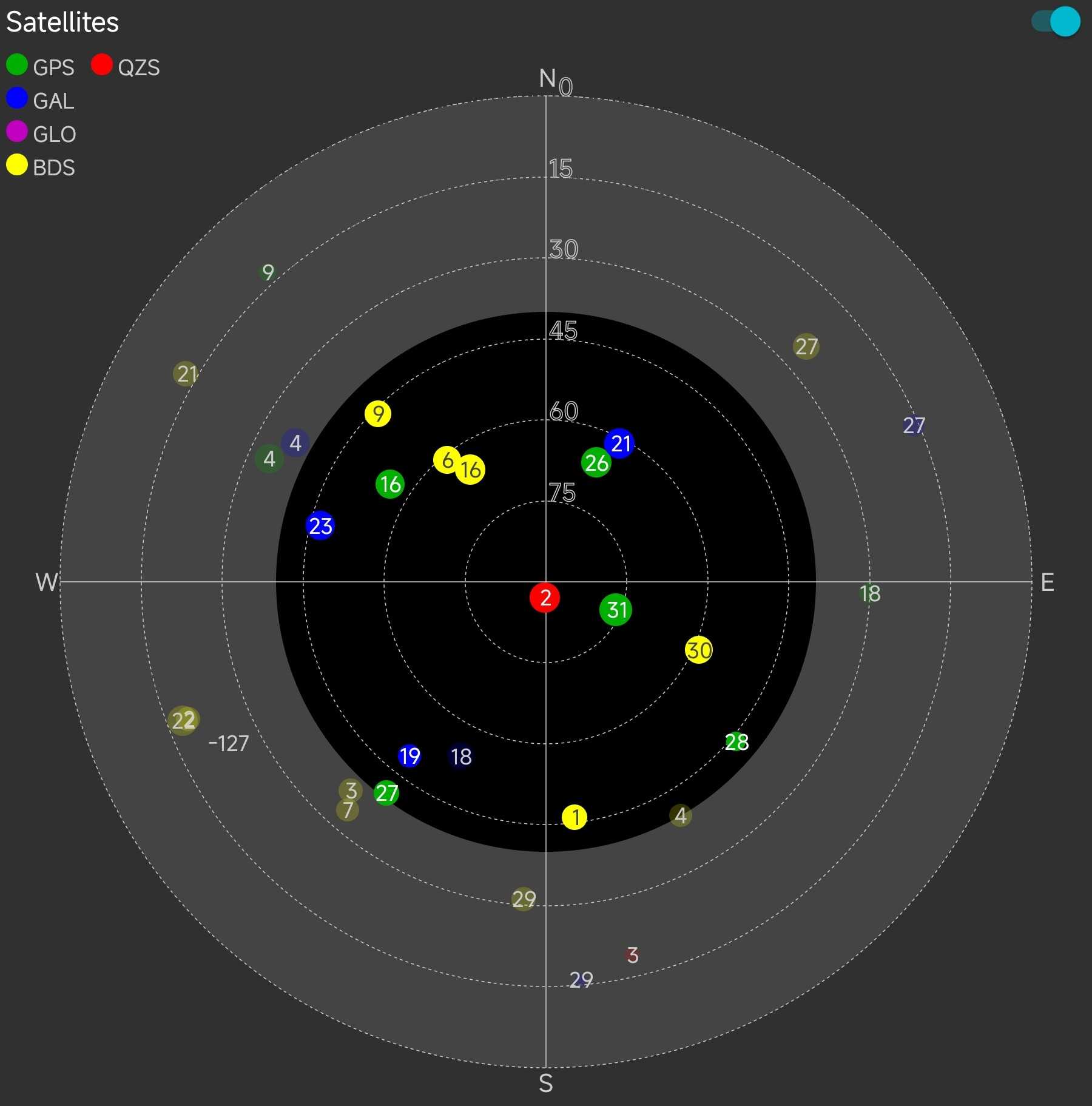Toggle the Satellites switch off
Viewport: 1092px width, 1106px height.
pos(1056,22)
